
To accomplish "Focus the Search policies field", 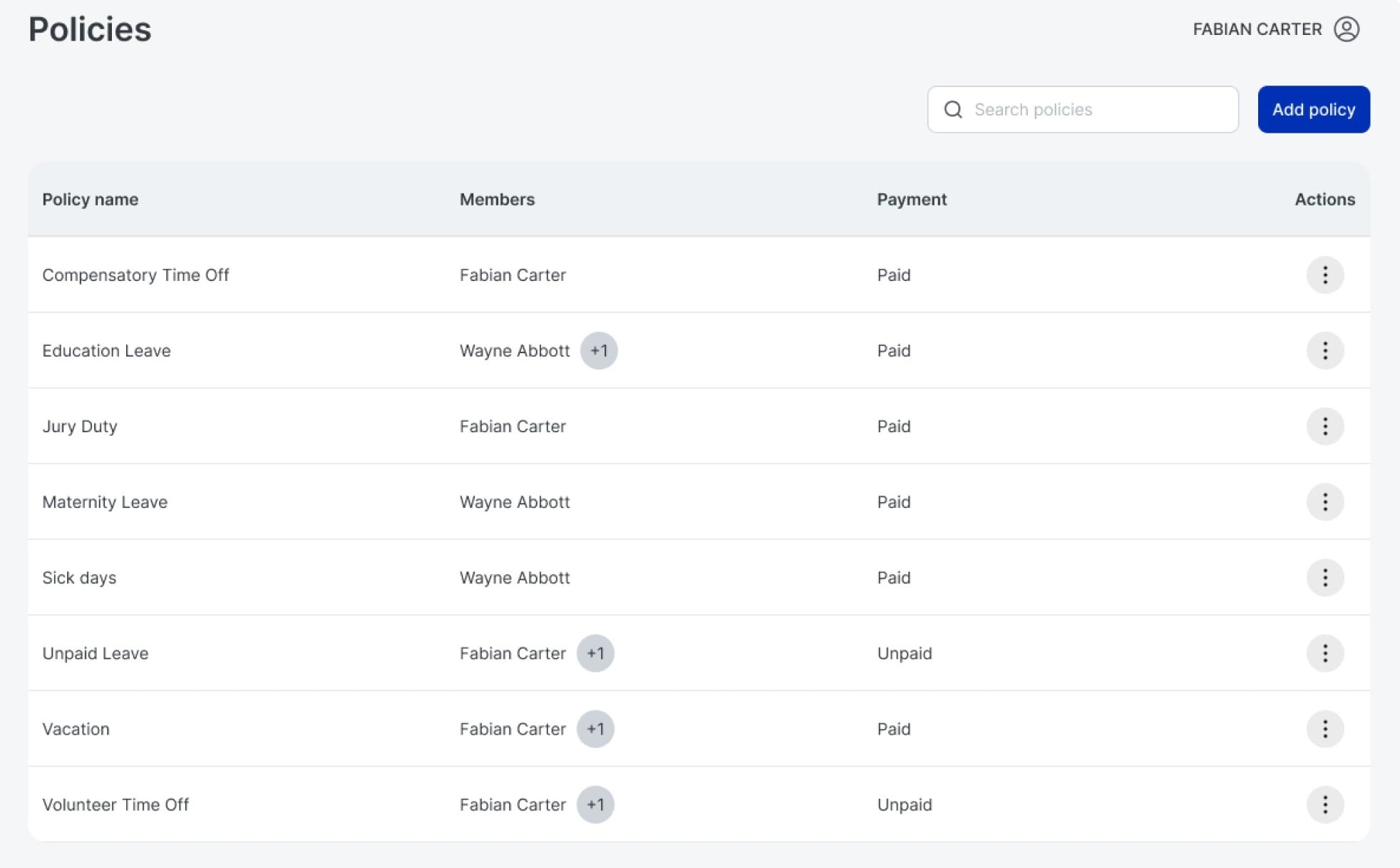I will tap(1098, 109).
